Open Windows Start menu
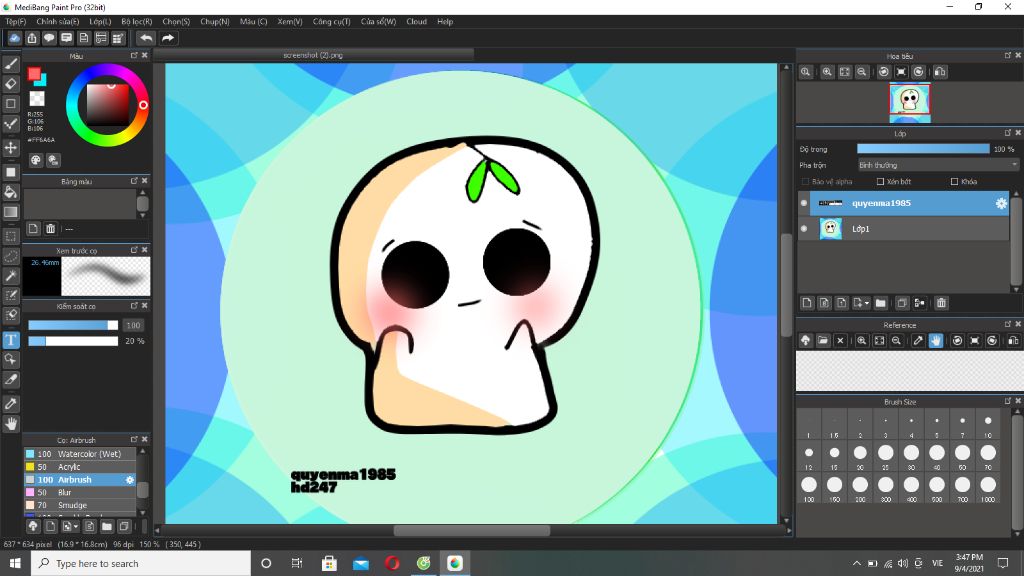This screenshot has width=1024, height=576. coord(15,563)
